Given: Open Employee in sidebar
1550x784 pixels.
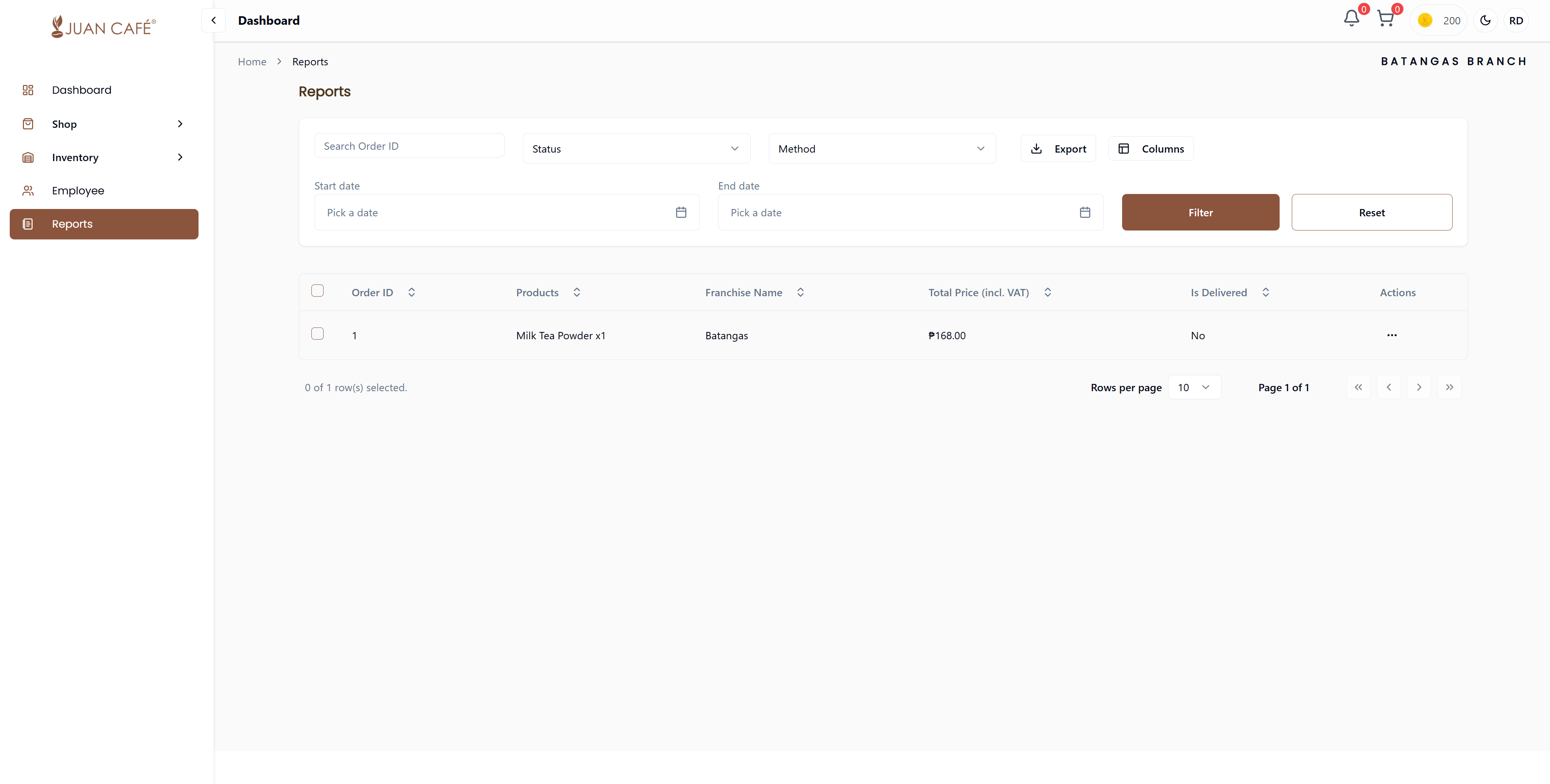Looking at the screenshot, I should pos(78,191).
